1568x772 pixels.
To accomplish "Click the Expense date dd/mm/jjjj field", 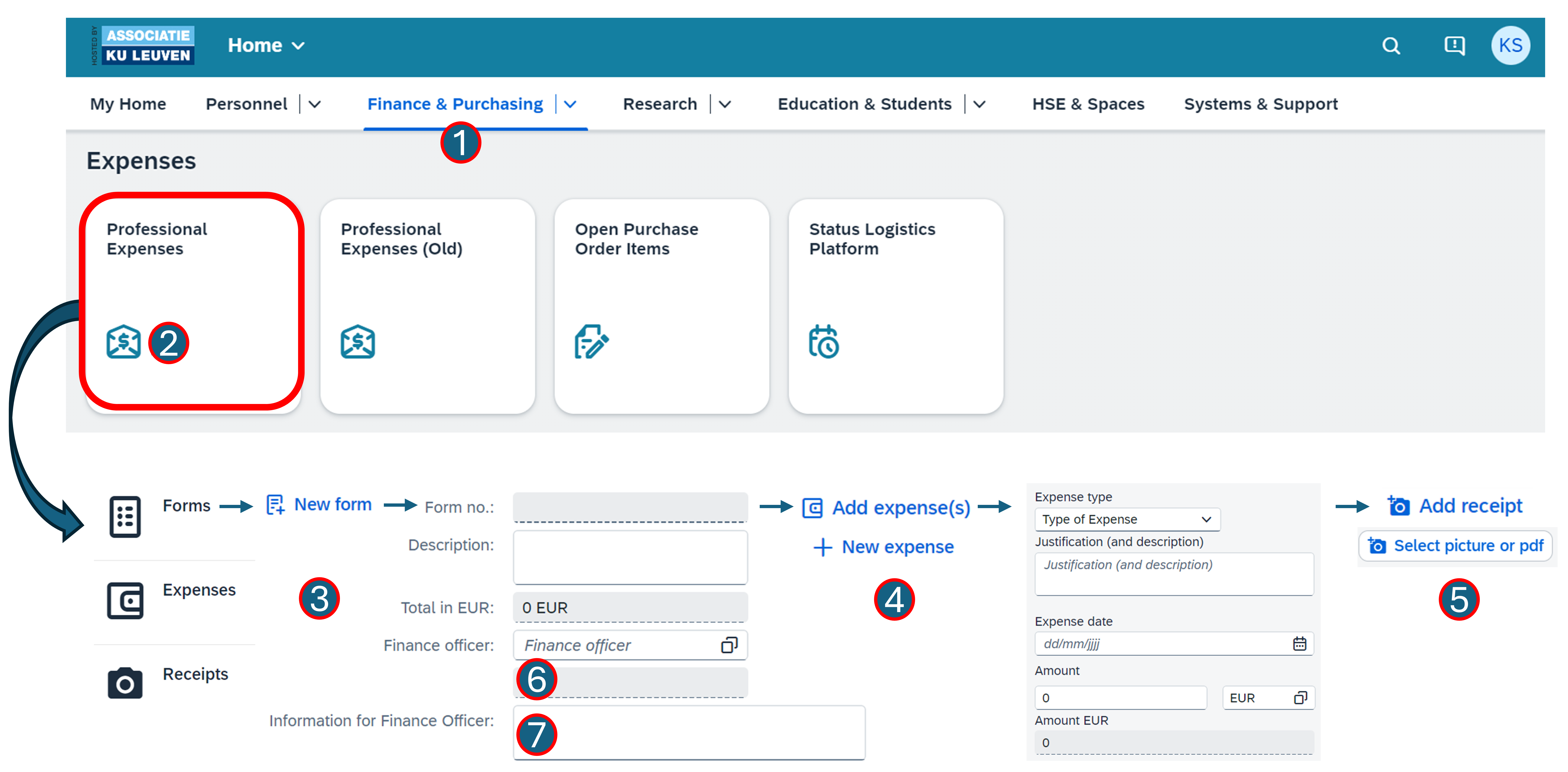I will click(1174, 644).
